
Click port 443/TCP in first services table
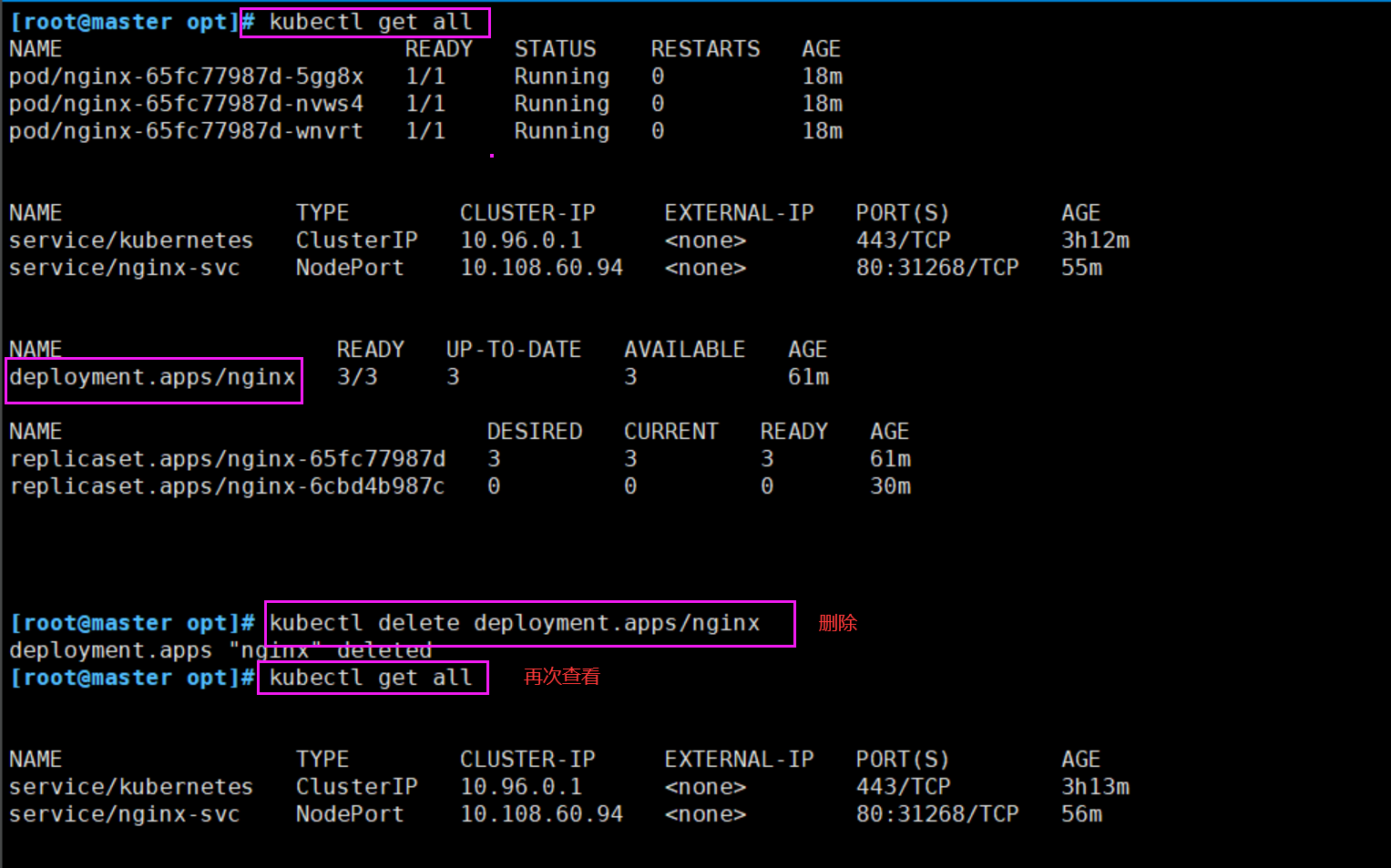[903, 240]
